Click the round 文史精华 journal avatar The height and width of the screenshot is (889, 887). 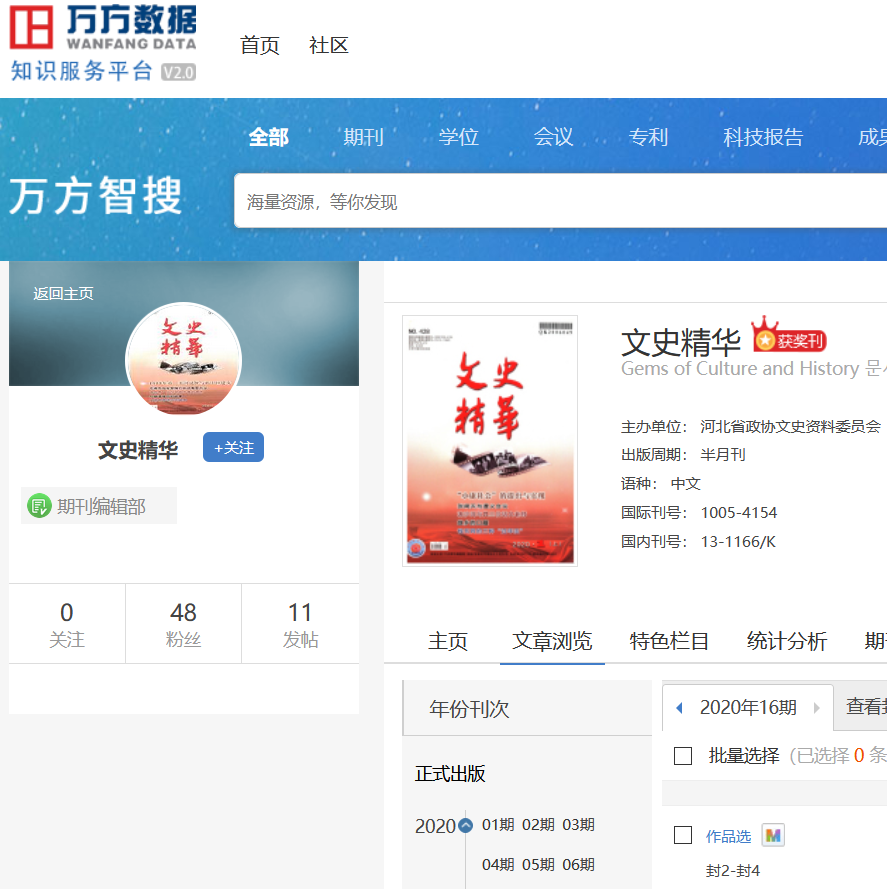coord(183,359)
